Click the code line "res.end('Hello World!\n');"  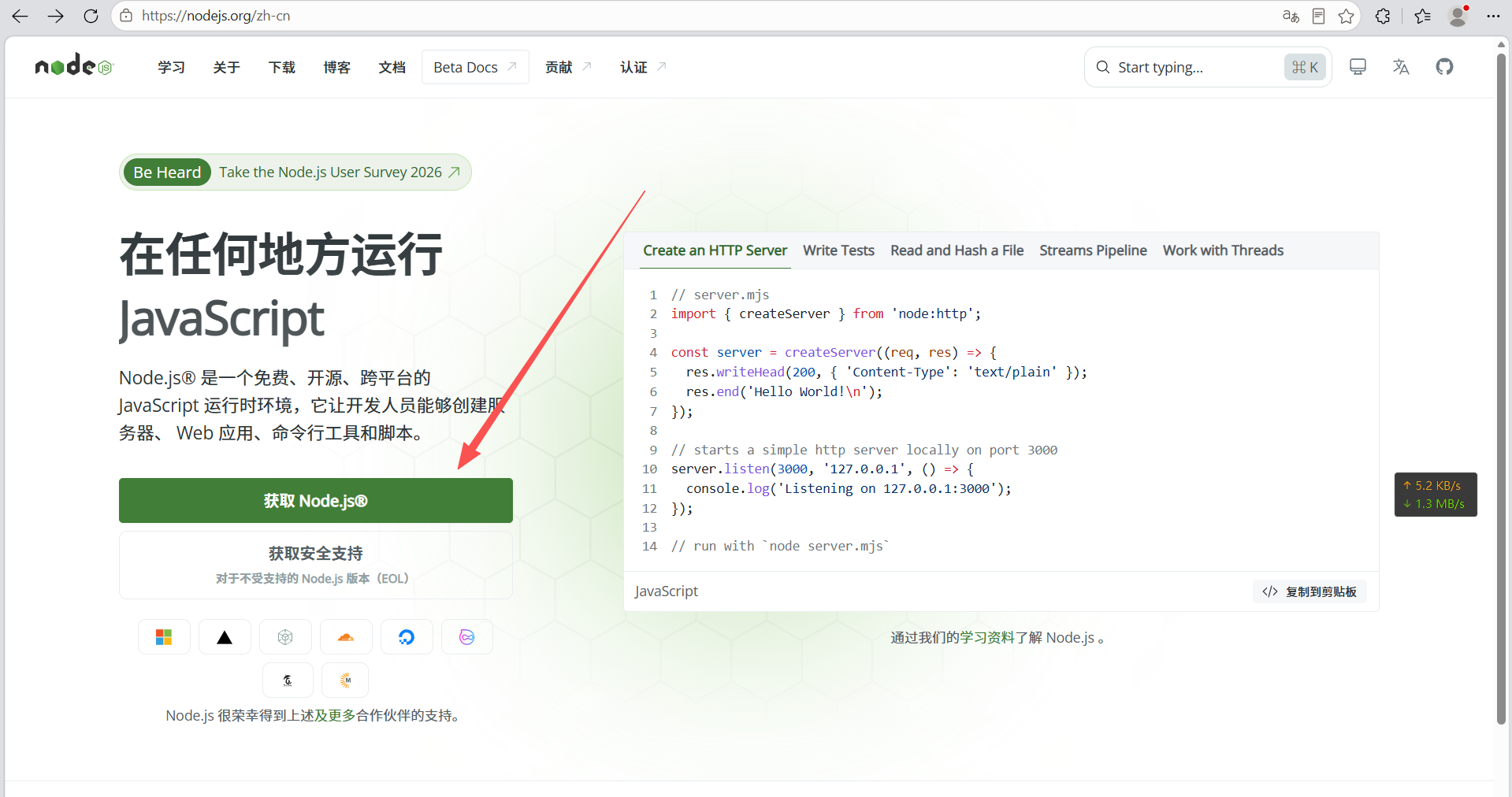(784, 391)
